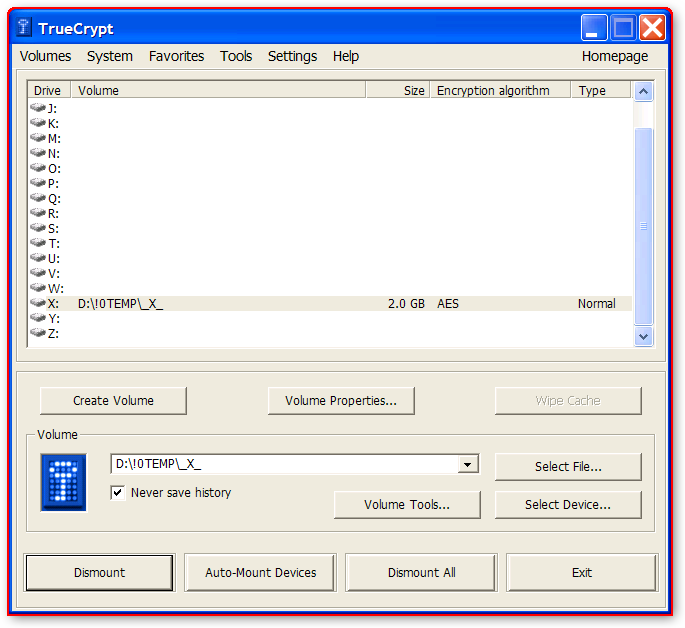Select the Z: drive icon in list
The height and width of the screenshot is (628, 685).
(x=38, y=333)
